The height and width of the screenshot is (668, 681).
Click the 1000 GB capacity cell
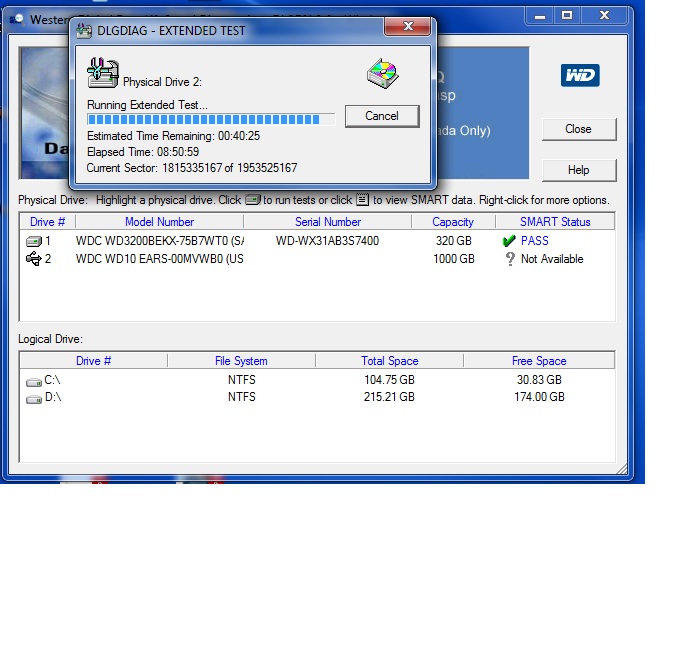click(x=453, y=259)
